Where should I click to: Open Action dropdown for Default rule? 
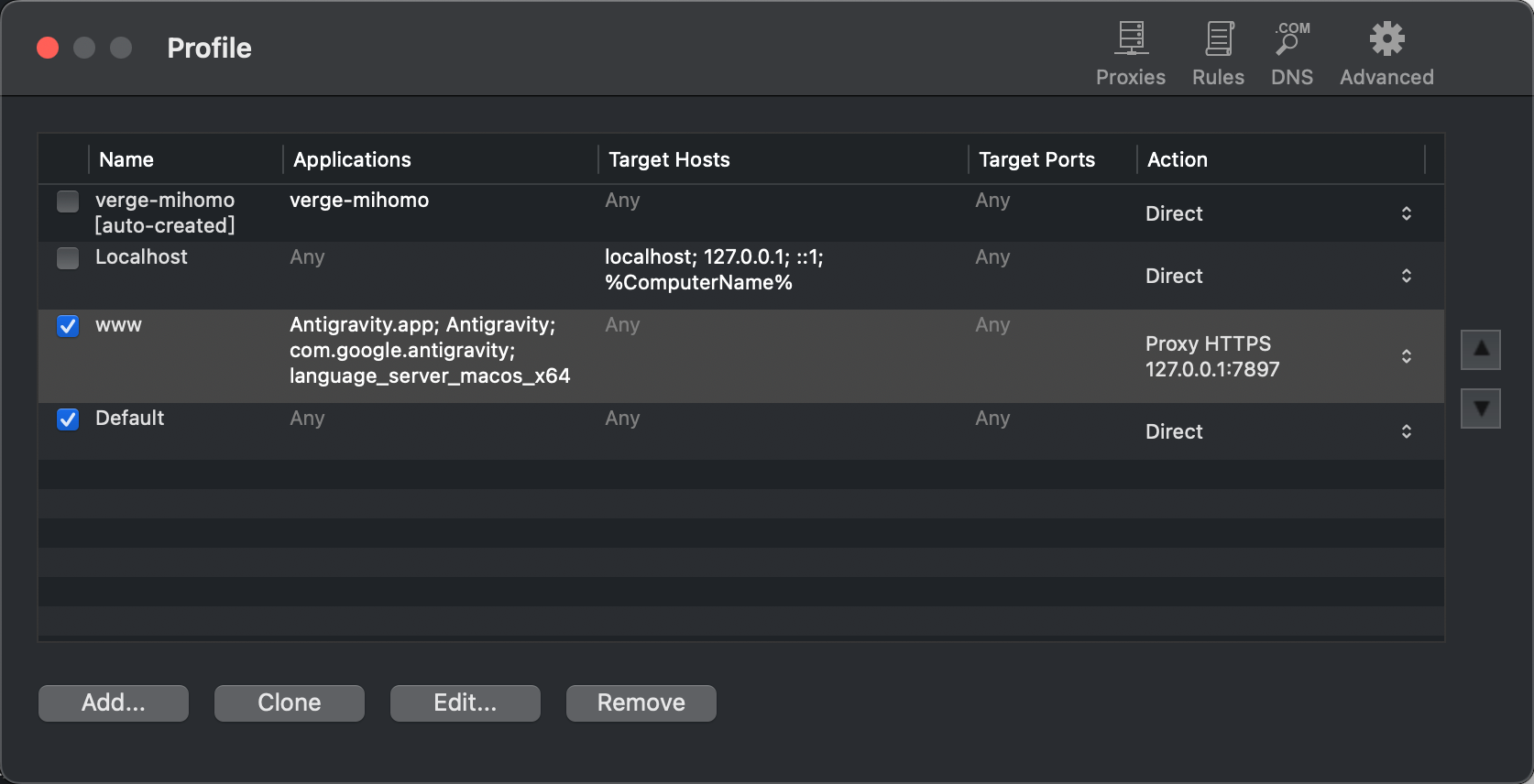pos(1405,431)
